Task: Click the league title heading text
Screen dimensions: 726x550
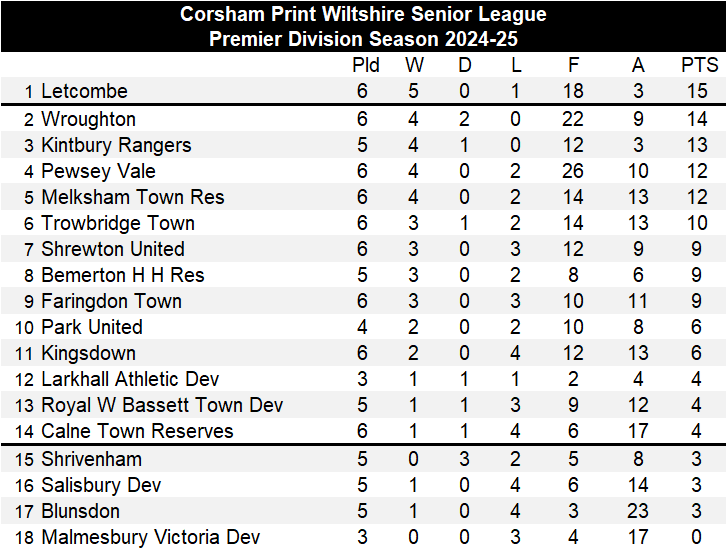Action: pyautogui.click(x=363, y=14)
